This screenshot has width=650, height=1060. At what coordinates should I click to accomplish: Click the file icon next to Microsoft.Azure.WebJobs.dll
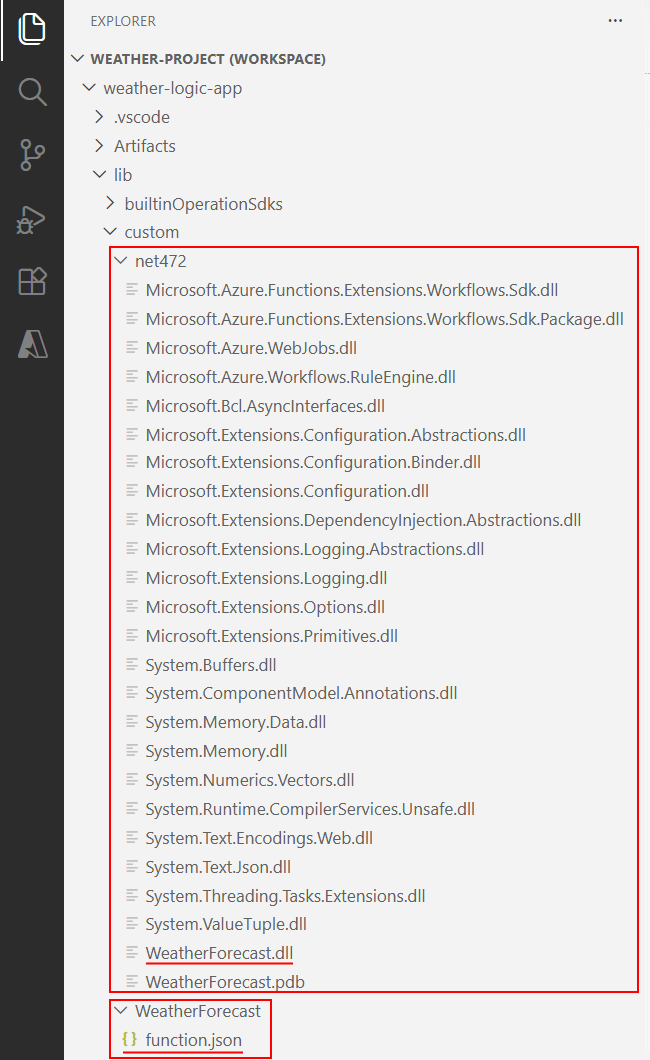(x=131, y=348)
